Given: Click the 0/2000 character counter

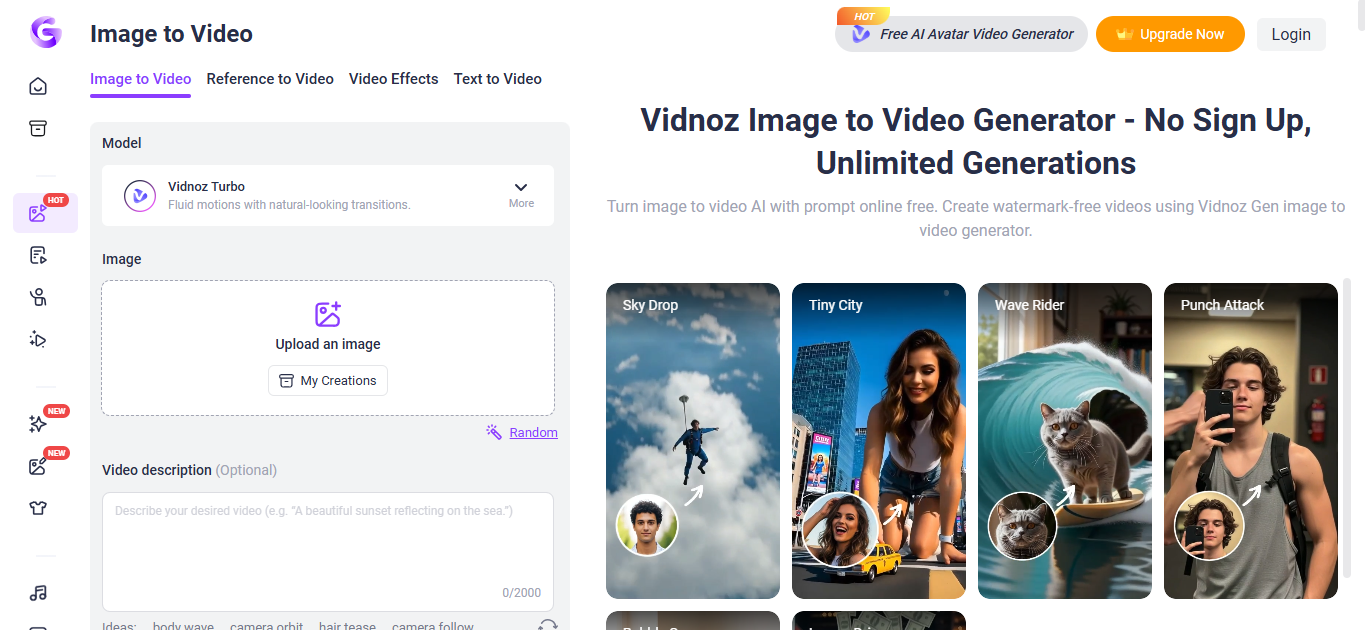Looking at the screenshot, I should click(521, 593).
